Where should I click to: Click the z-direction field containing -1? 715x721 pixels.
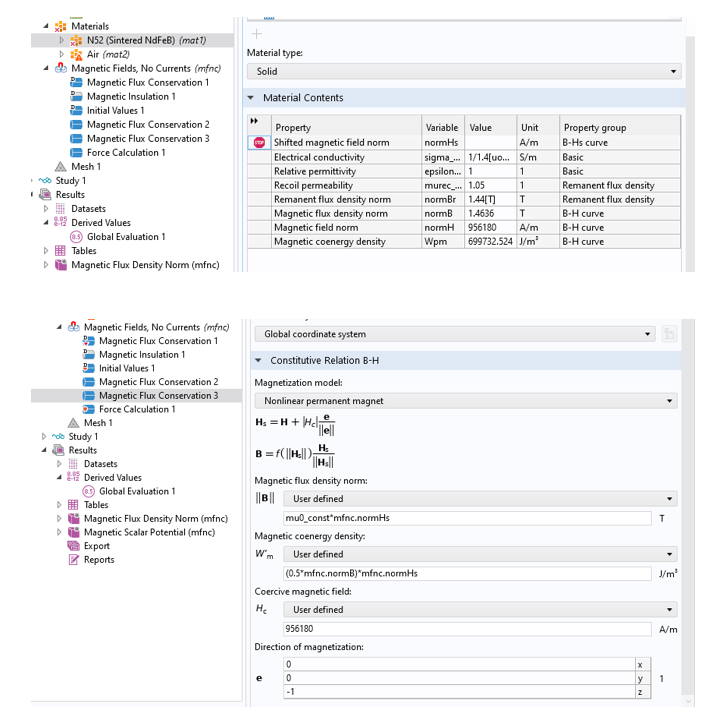[x=459, y=692]
